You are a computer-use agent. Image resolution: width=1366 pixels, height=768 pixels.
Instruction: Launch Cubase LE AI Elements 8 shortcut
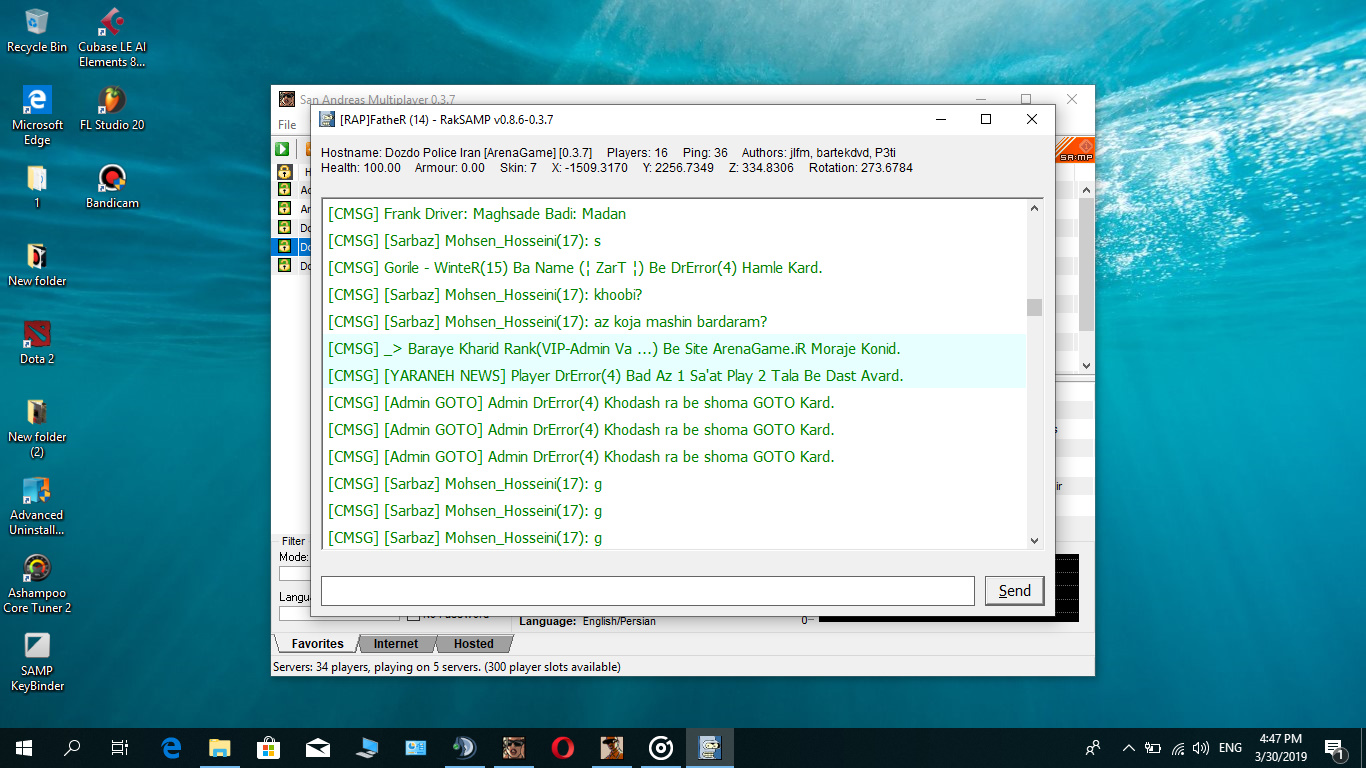112,38
